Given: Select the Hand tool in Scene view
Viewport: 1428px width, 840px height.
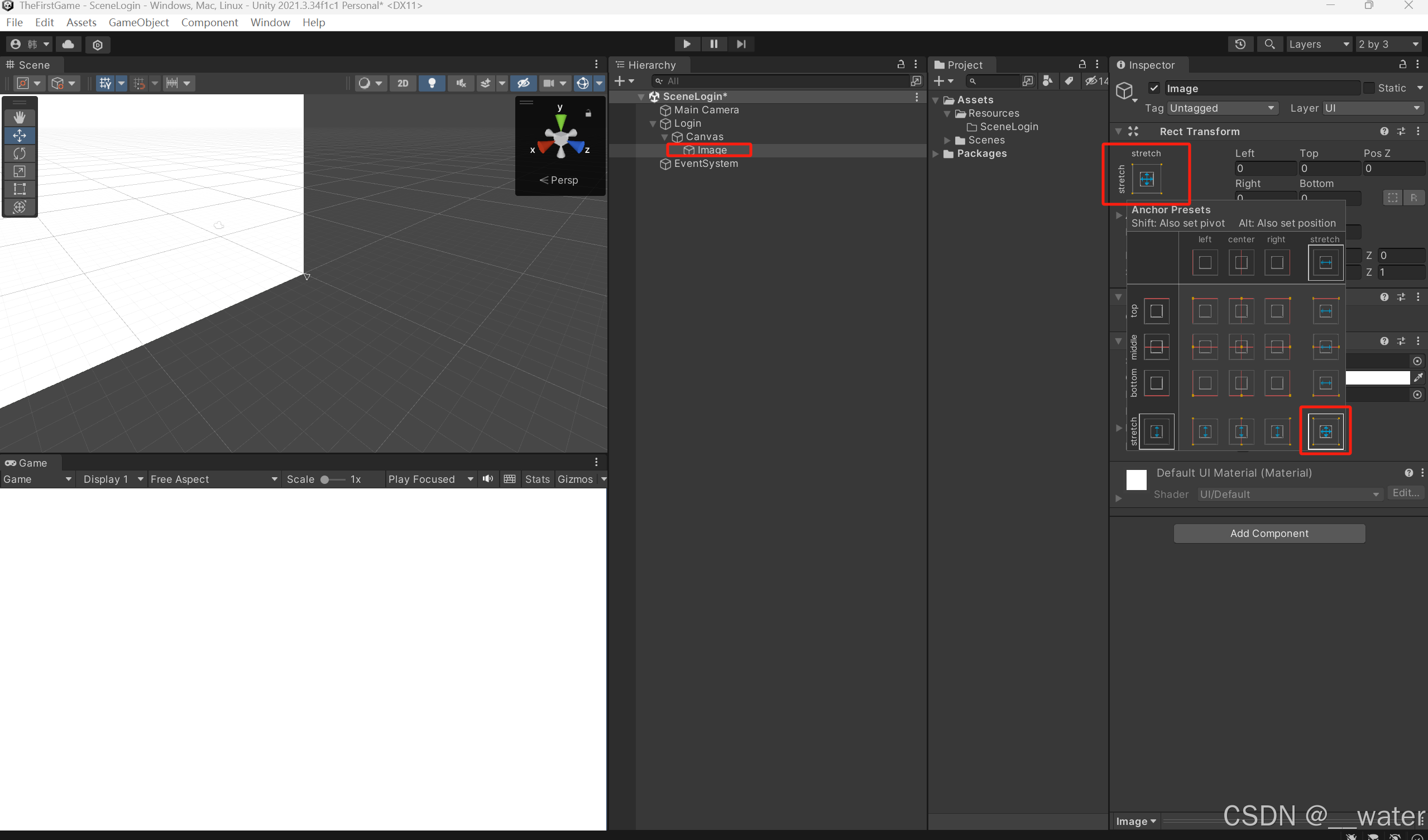Looking at the screenshot, I should (20, 117).
